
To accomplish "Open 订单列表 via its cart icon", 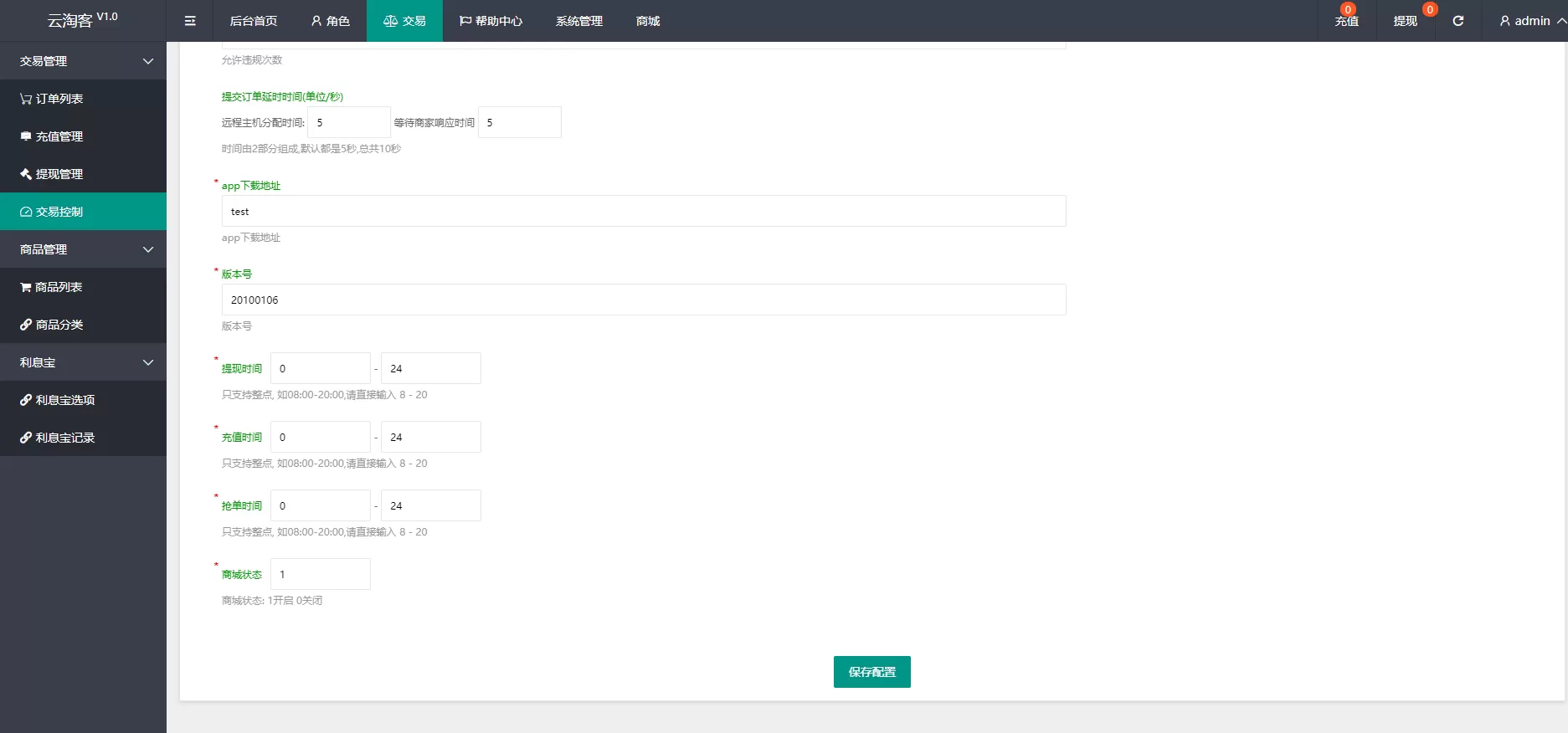I will point(26,99).
